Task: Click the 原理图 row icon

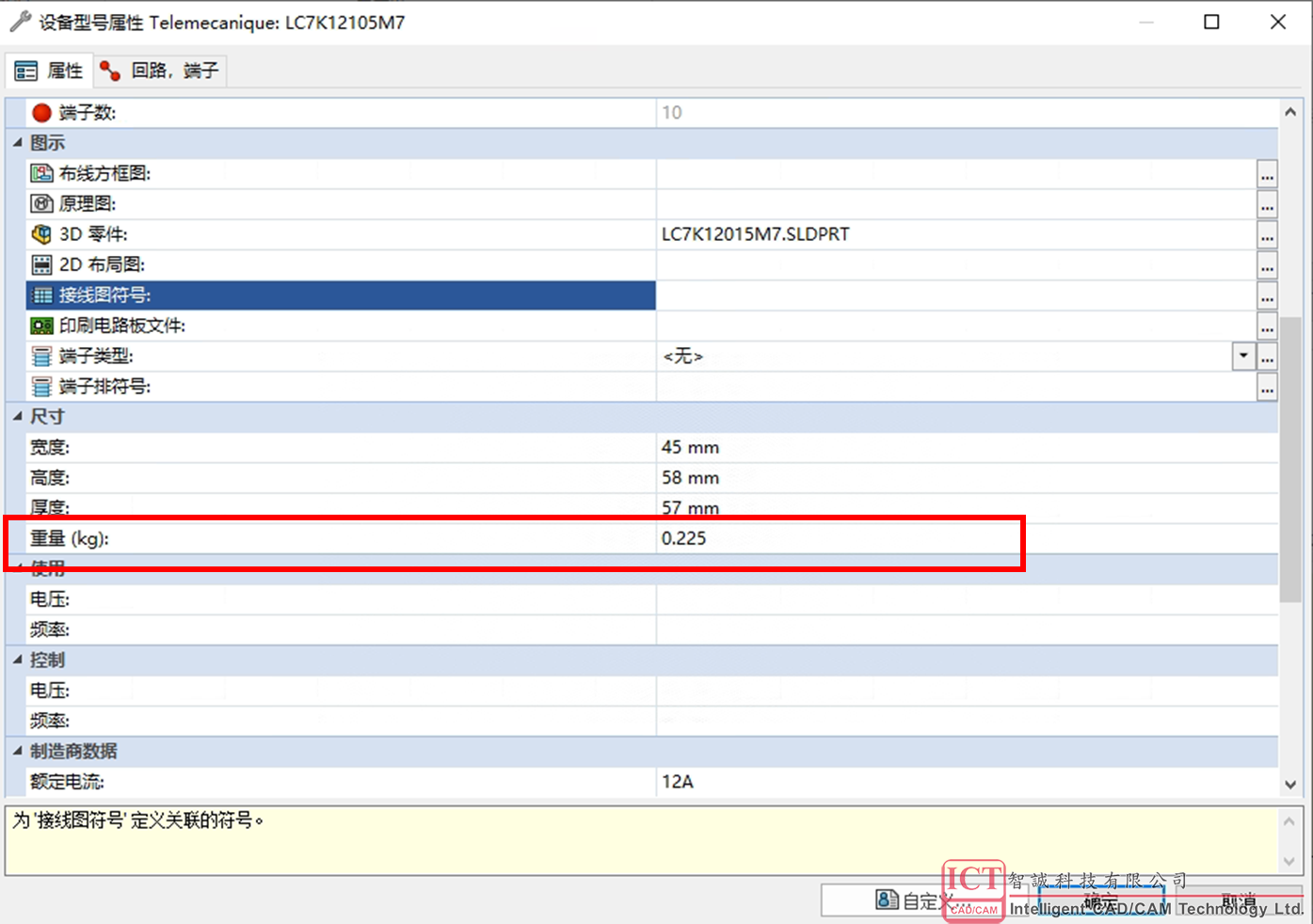Action: [x=41, y=203]
